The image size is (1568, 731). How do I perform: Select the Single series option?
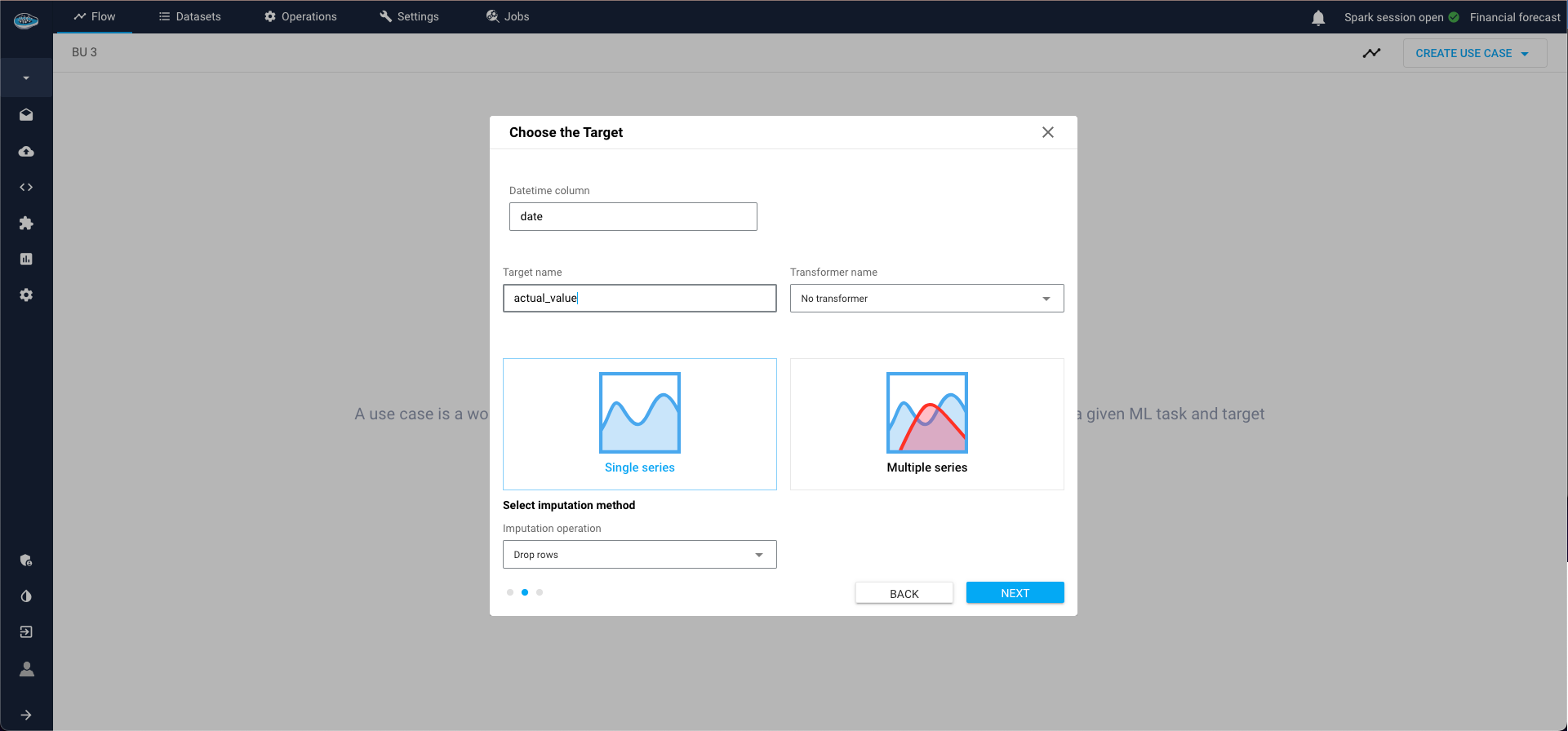point(639,424)
